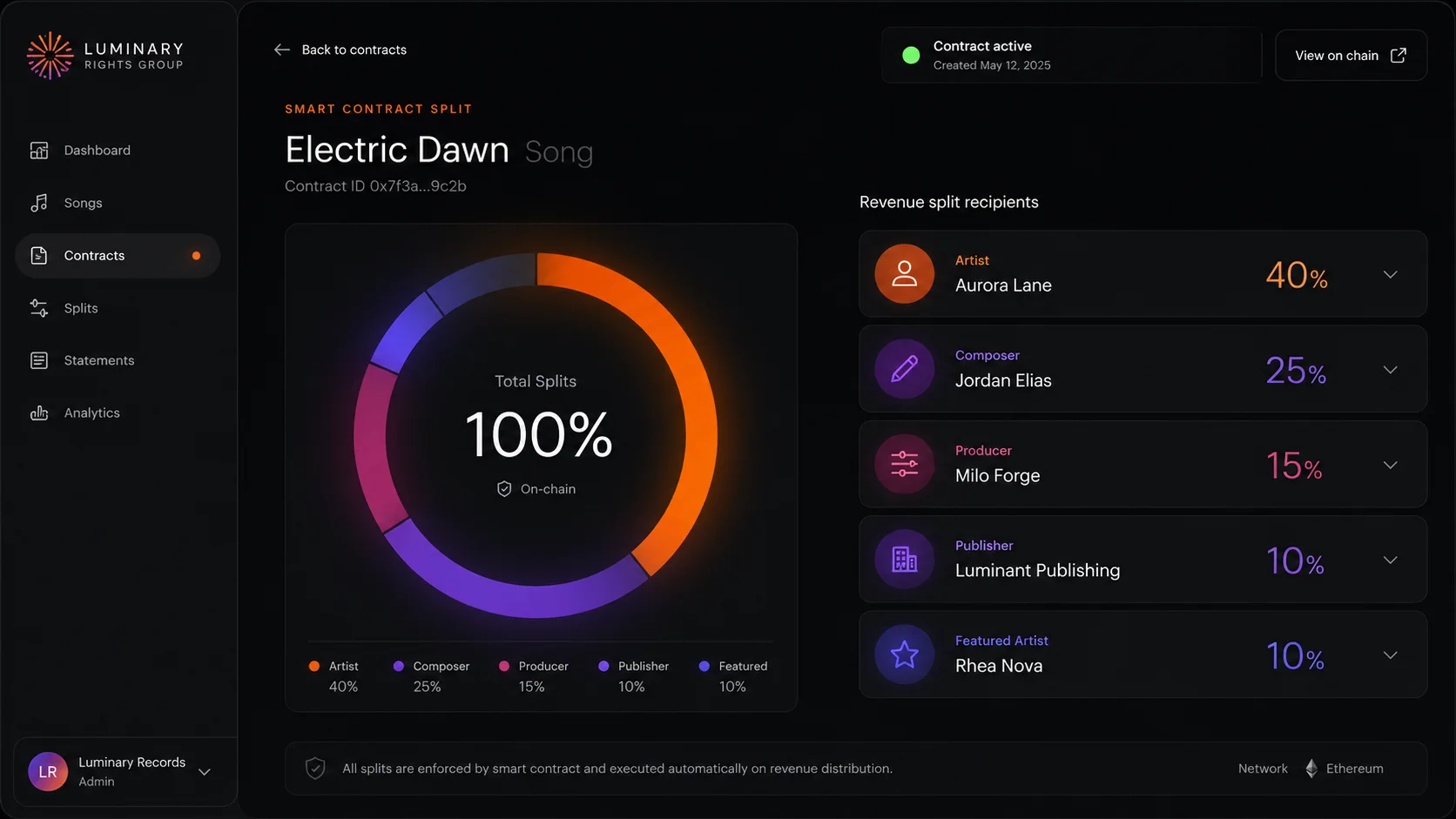Click Luminant Publishing's building icon
Viewport: 1456px width, 819px height.
point(905,560)
